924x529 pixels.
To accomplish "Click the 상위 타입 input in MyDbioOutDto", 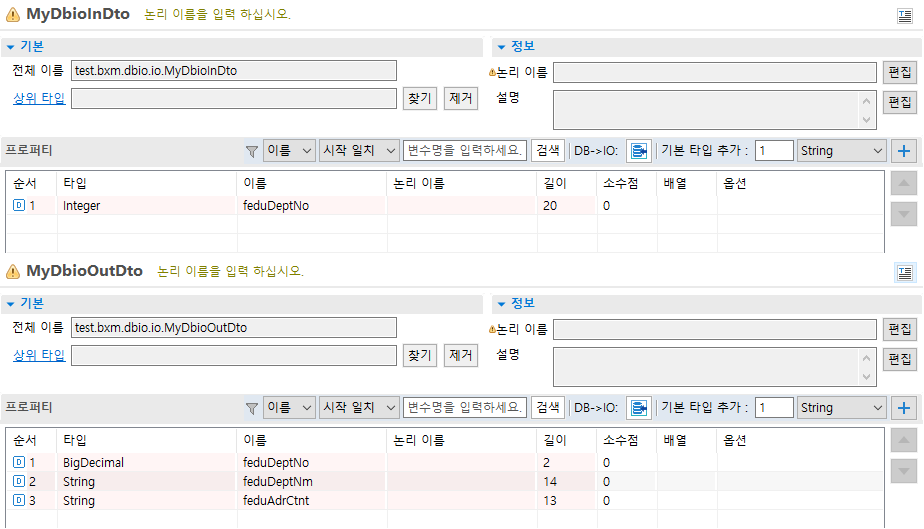I will pyautogui.click(x=234, y=355).
